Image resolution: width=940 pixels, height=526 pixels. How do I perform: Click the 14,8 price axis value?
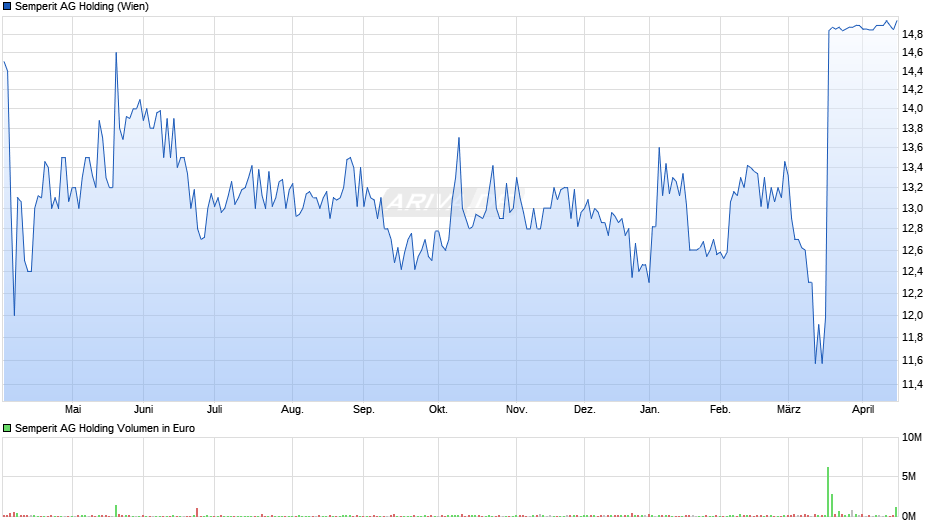pos(912,35)
